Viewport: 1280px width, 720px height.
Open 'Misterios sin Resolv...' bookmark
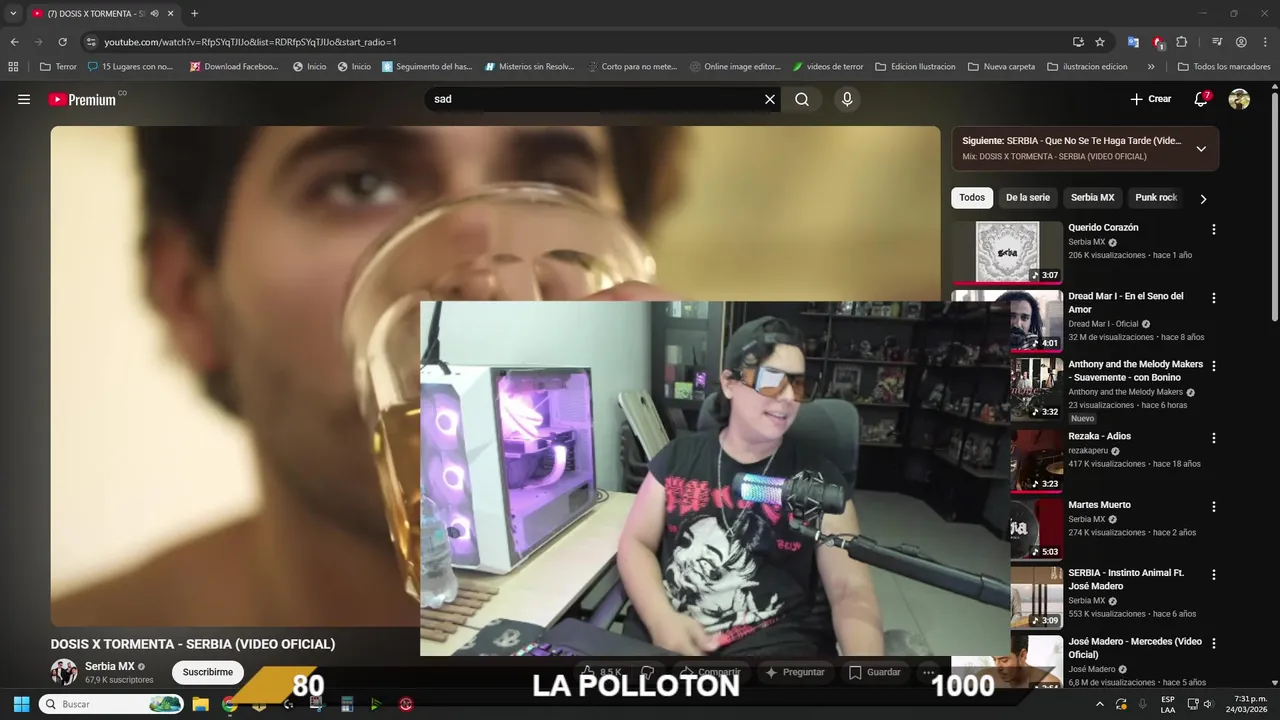(529, 67)
